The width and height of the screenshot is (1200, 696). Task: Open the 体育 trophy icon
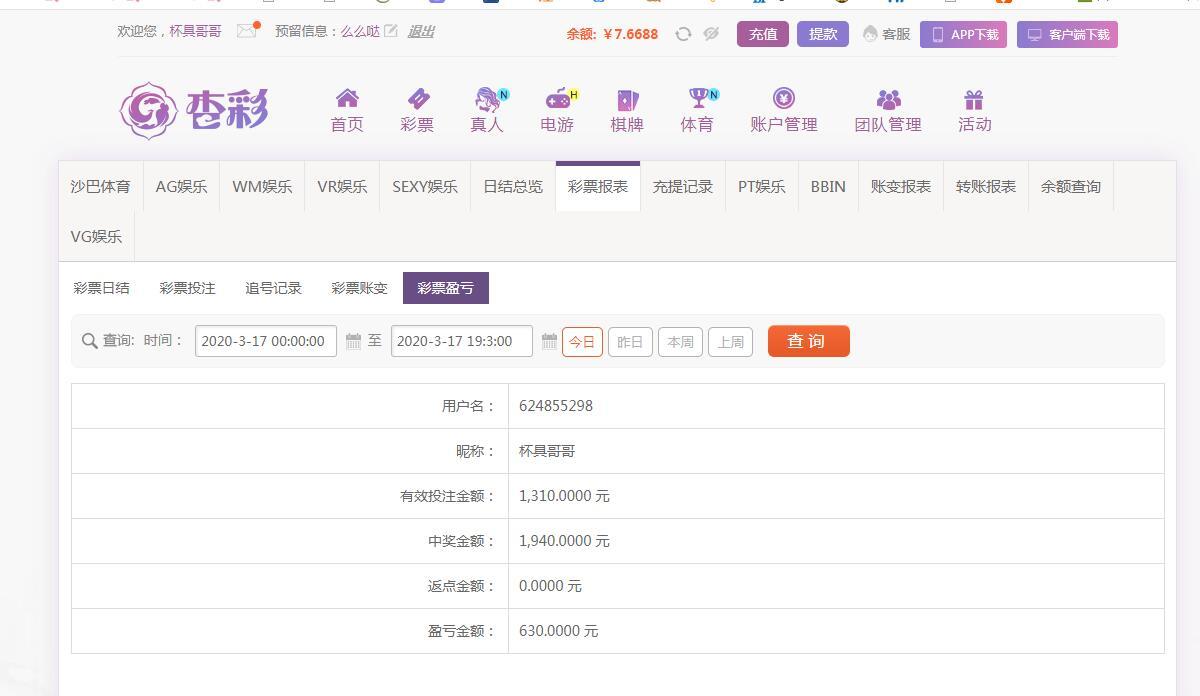[x=698, y=98]
